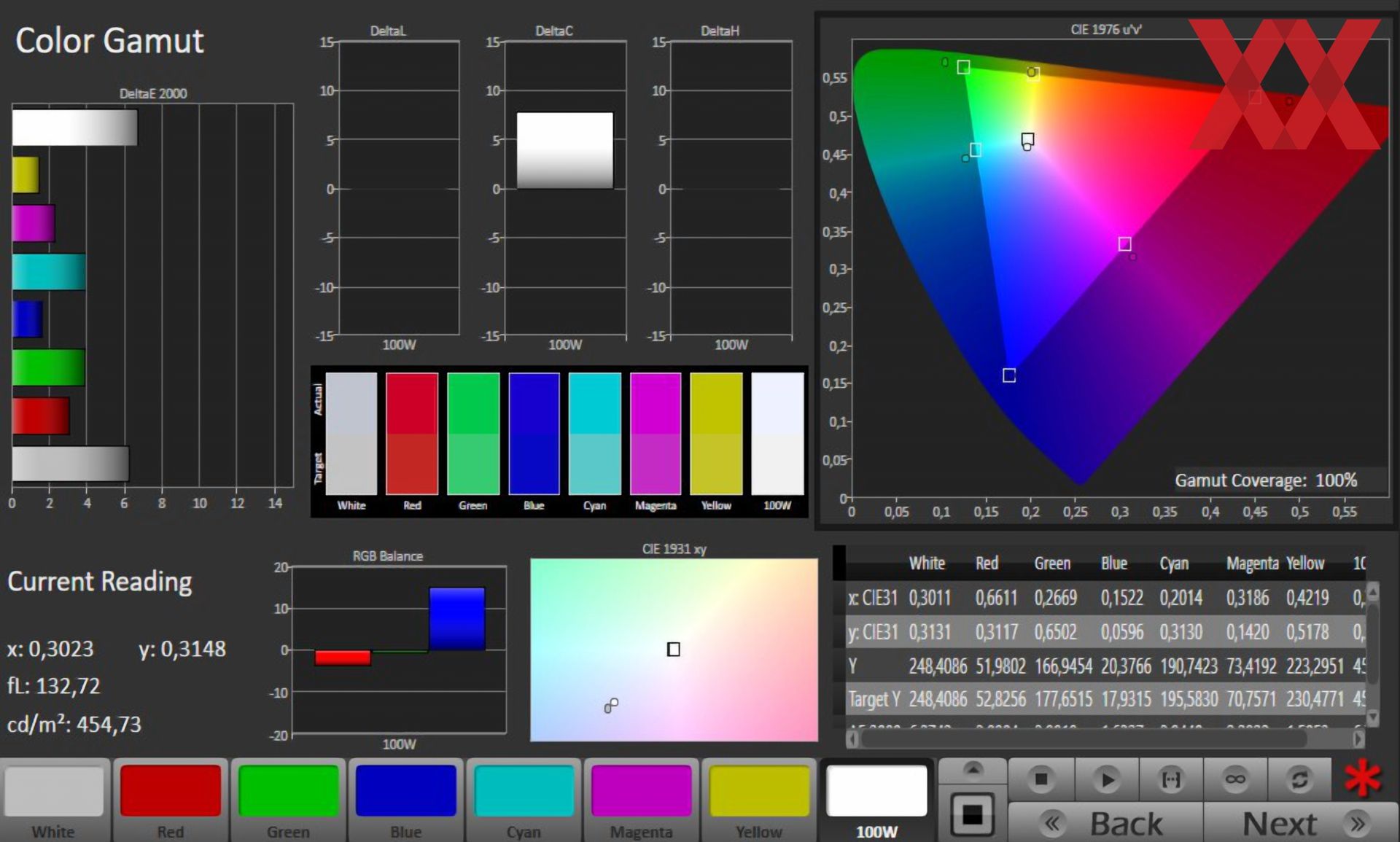Click the red asterisk icon

(x=1362, y=779)
